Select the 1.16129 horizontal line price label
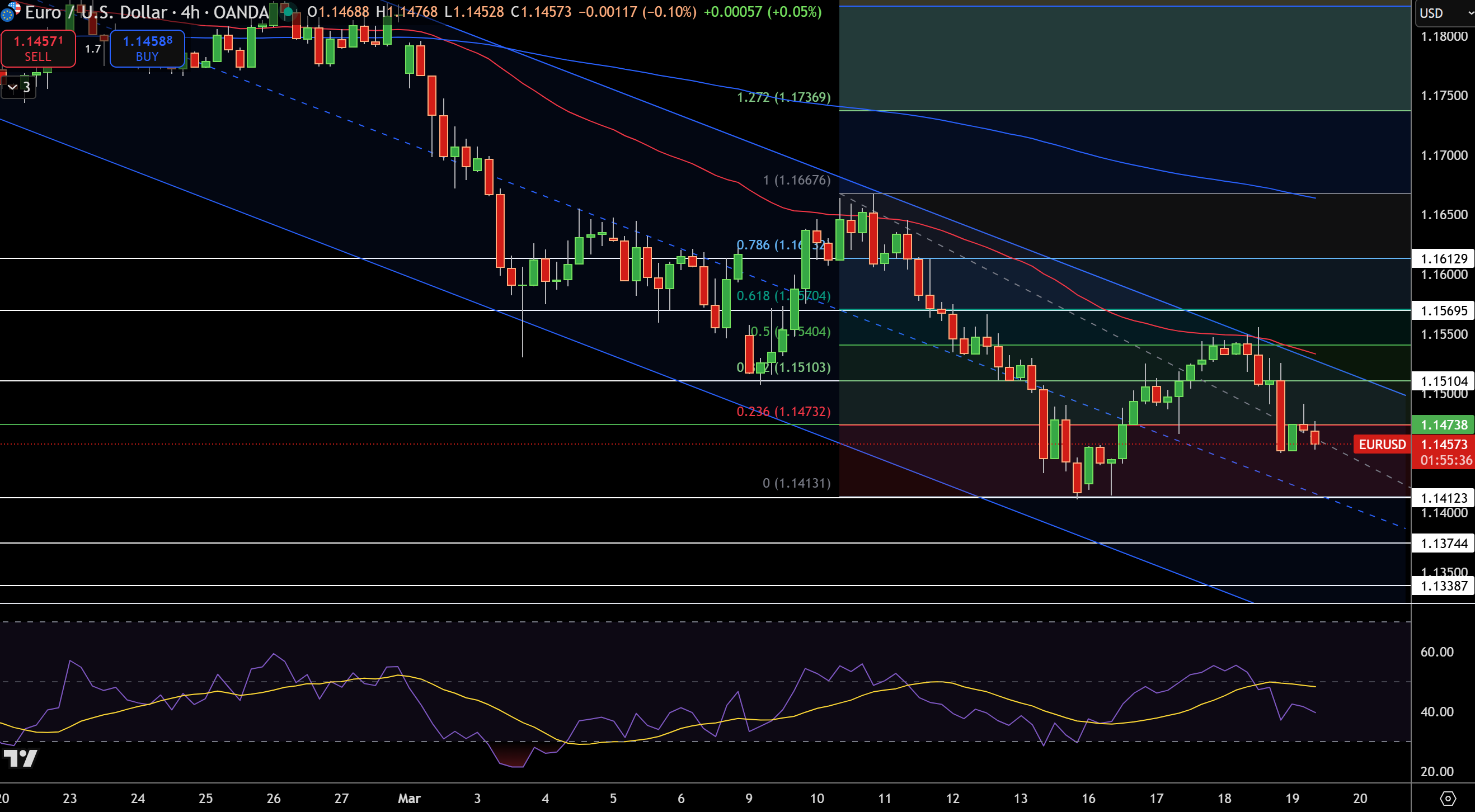1475x812 pixels. coord(1444,259)
